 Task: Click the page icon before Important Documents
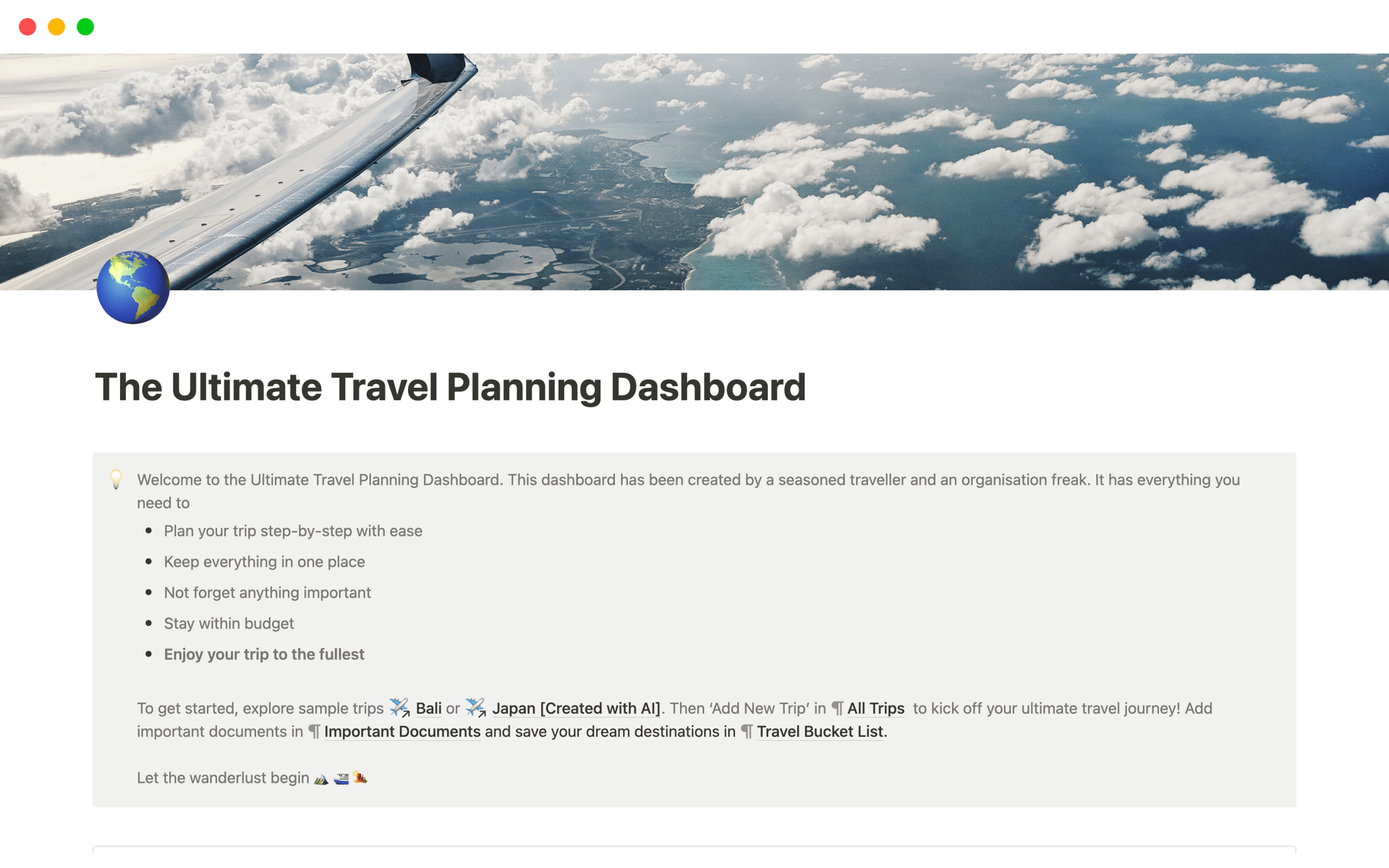[315, 732]
